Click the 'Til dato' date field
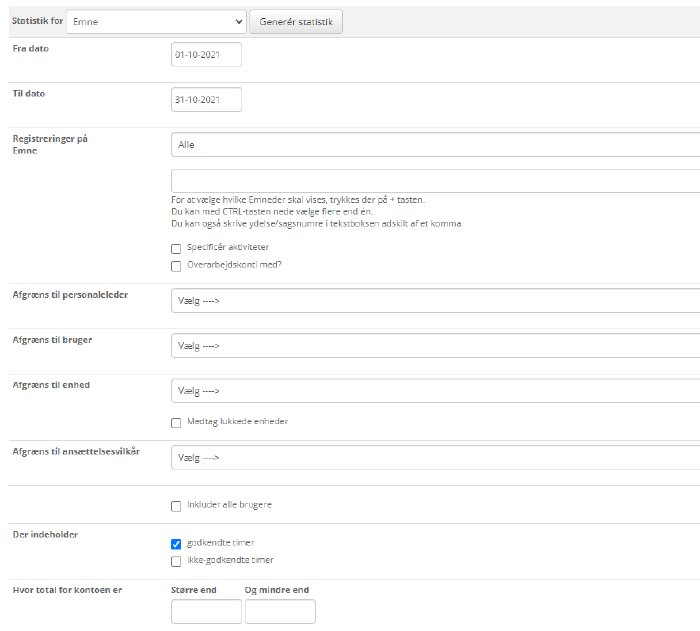This screenshot has width=700, height=631. [206, 100]
